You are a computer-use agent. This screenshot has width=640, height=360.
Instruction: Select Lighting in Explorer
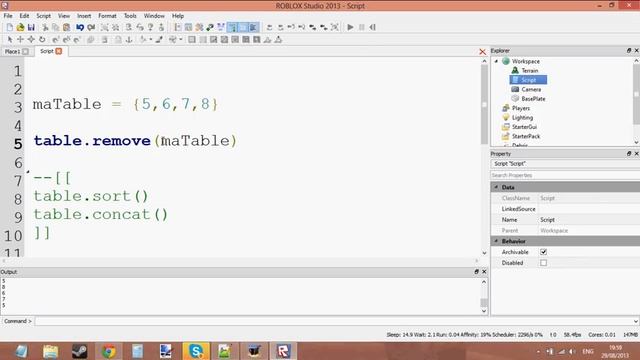(x=522, y=118)
